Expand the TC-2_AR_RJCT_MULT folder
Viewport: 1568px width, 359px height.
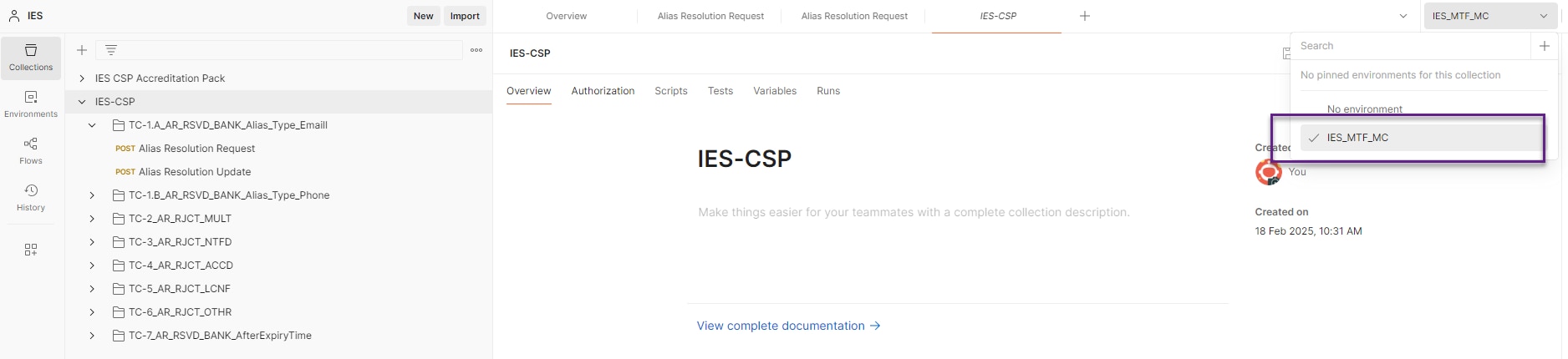click(93, 219)
